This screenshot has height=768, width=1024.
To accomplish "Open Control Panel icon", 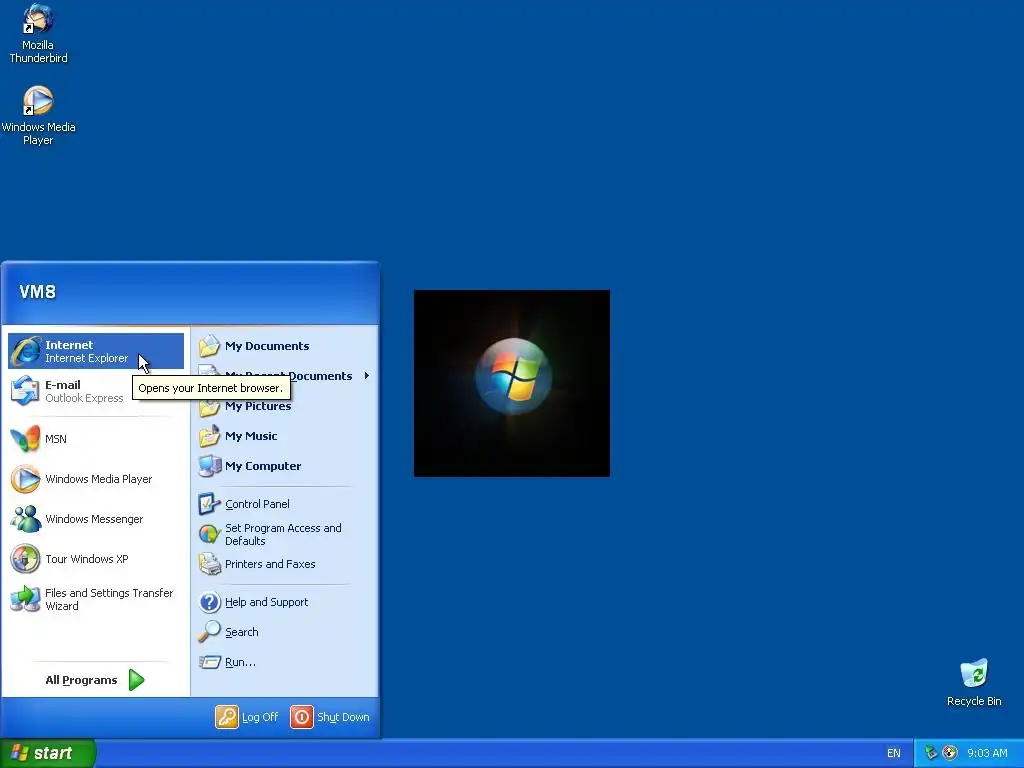I will coord(210,504).
